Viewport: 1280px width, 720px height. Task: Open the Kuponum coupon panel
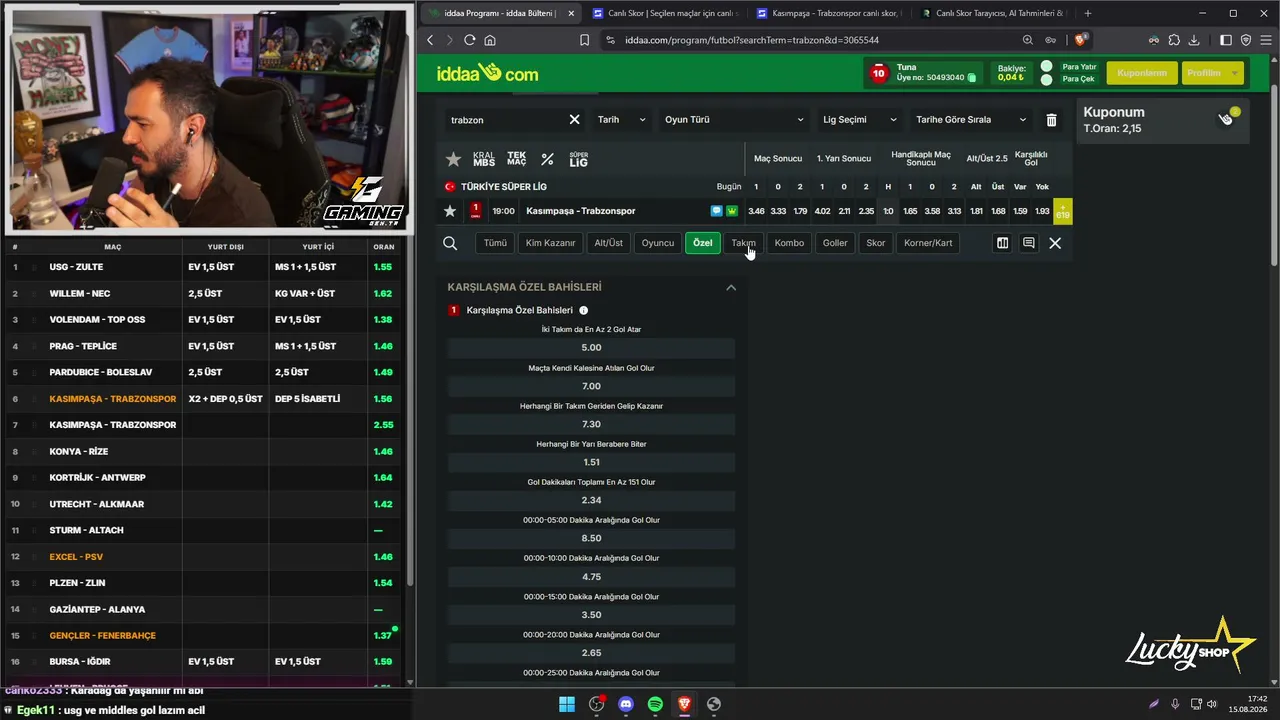(1163, 119)
